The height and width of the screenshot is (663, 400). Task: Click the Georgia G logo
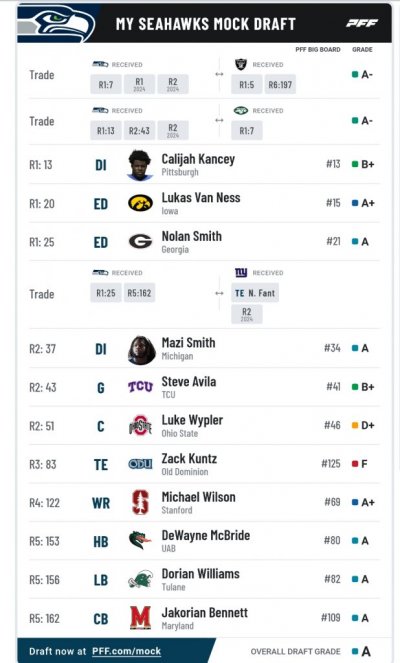[140, 241]
